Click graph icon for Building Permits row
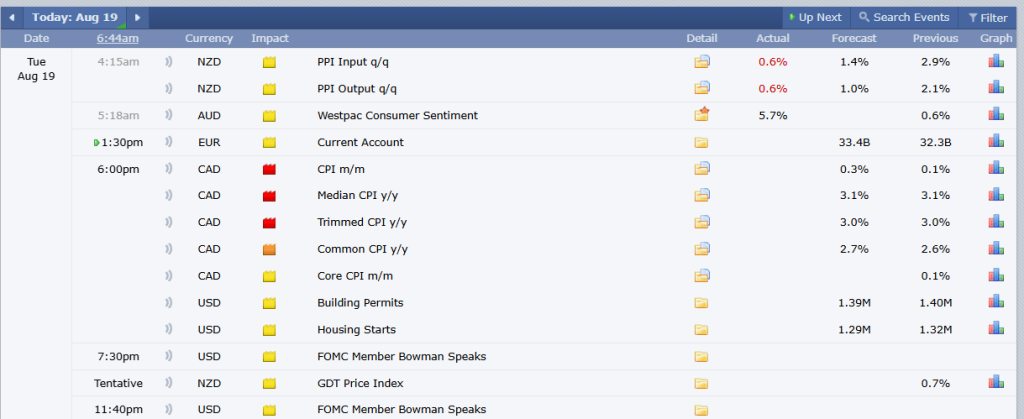The width and height of the screenshot is (1024, 419). tap(996, 302)
